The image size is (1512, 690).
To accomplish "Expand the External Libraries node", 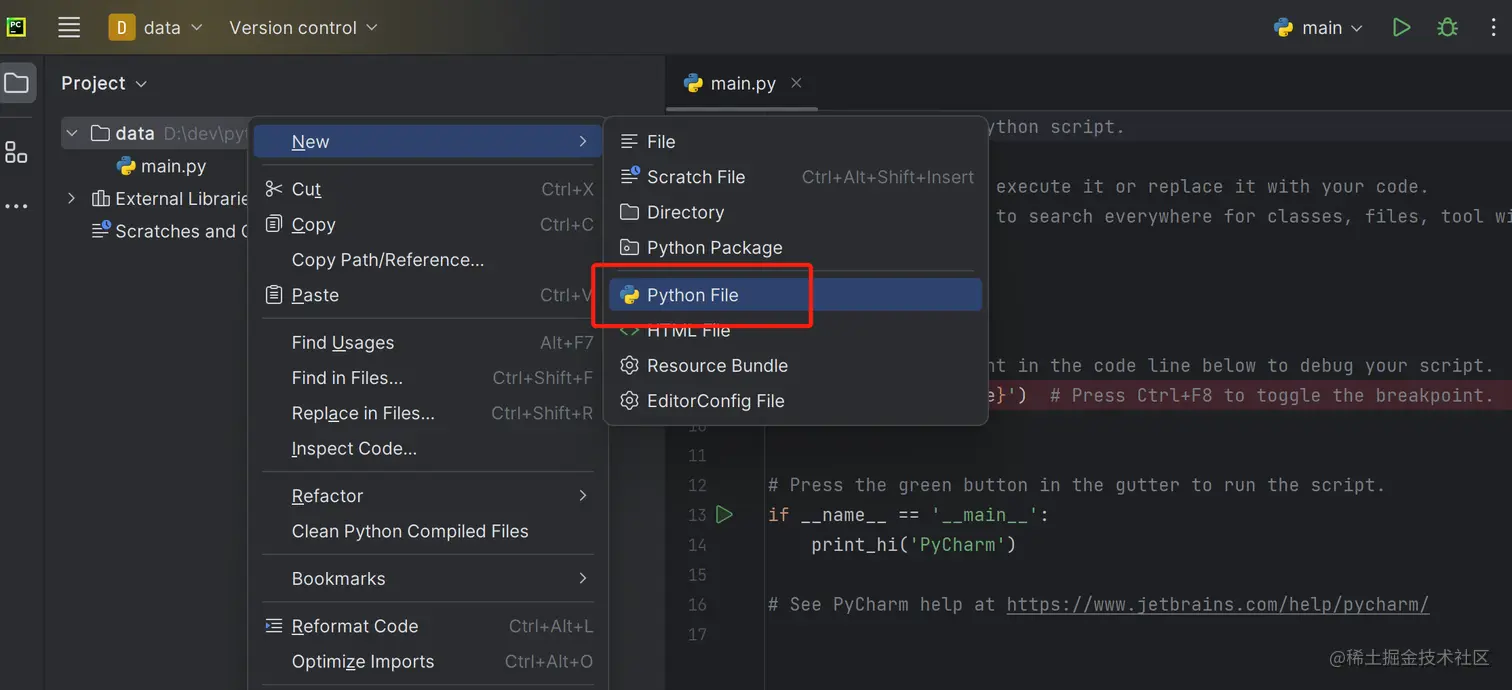I will [71, 198].
